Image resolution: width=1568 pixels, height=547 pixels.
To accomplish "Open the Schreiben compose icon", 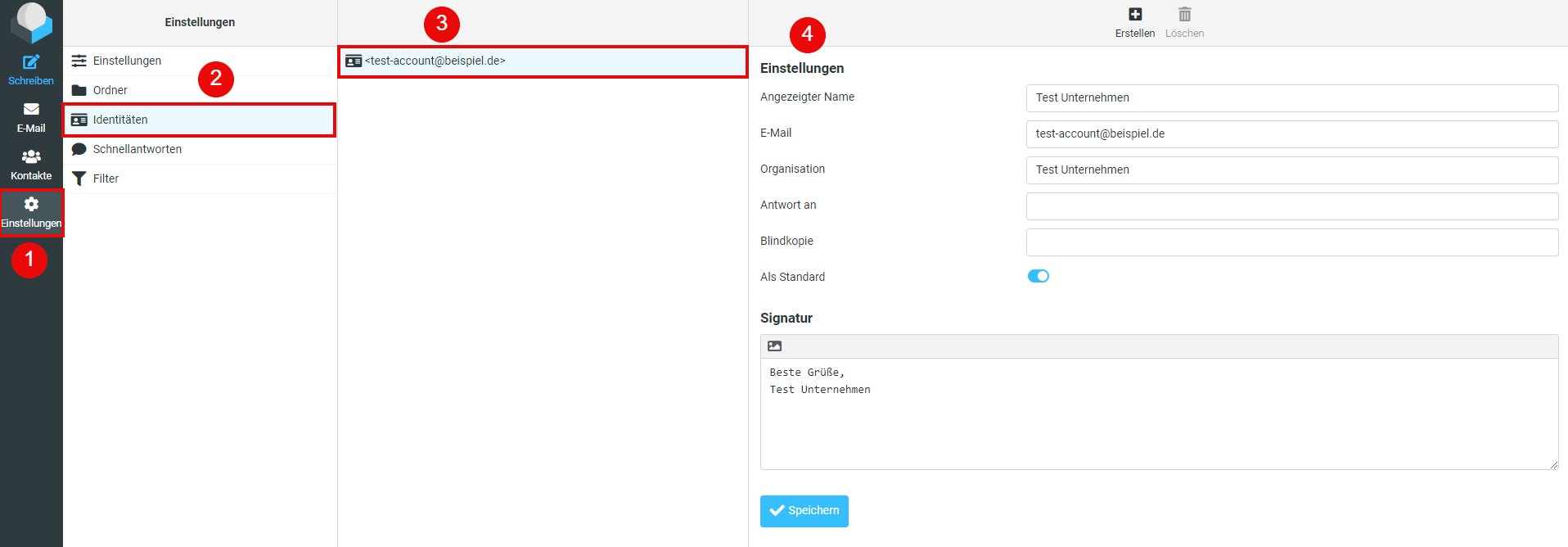I will (x=31, y=62).
